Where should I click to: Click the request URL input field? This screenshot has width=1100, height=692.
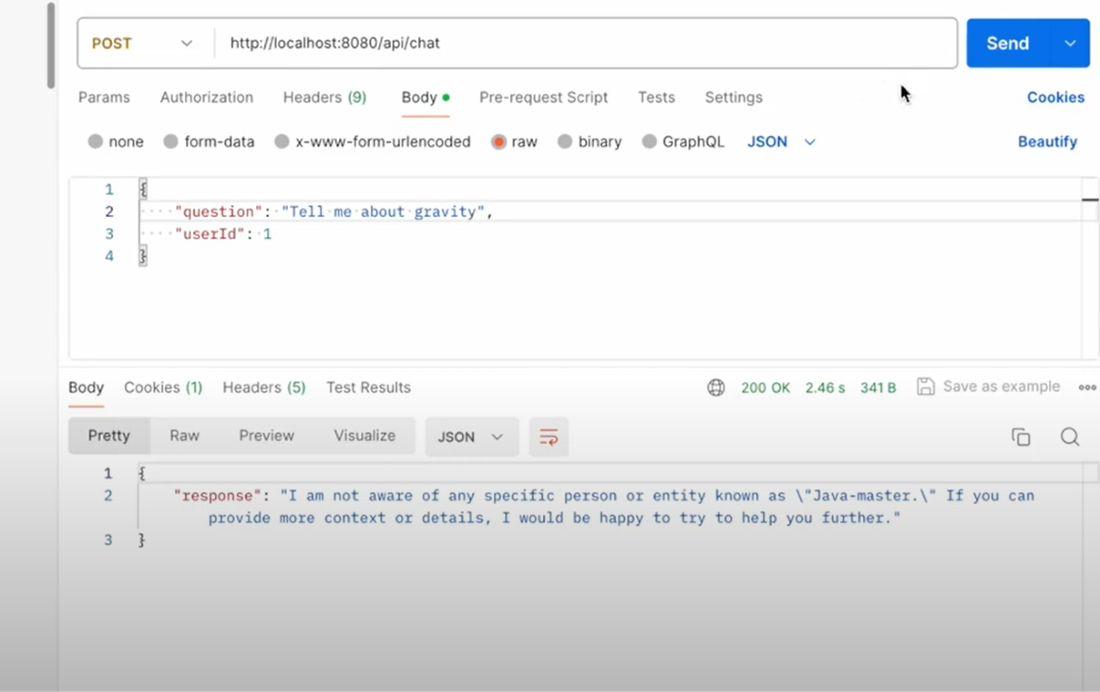(x=586, y=44)
